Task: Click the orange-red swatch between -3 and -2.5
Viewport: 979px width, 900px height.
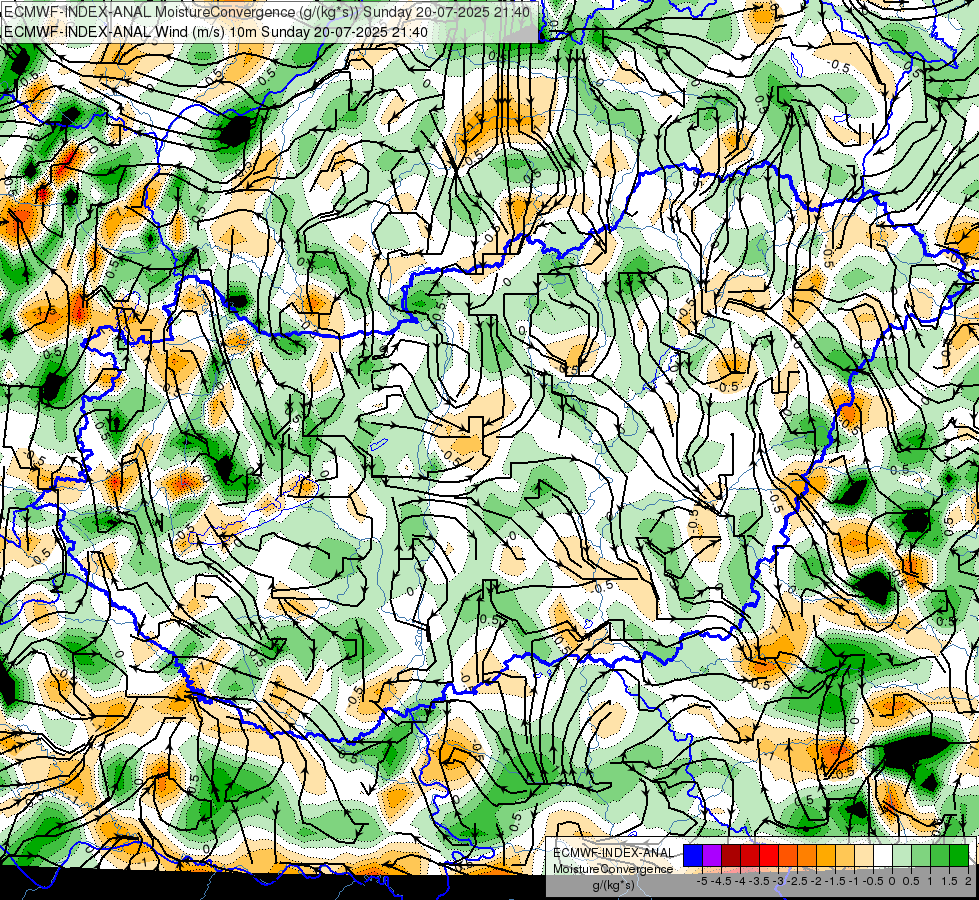Action: (x=788, y=856)
